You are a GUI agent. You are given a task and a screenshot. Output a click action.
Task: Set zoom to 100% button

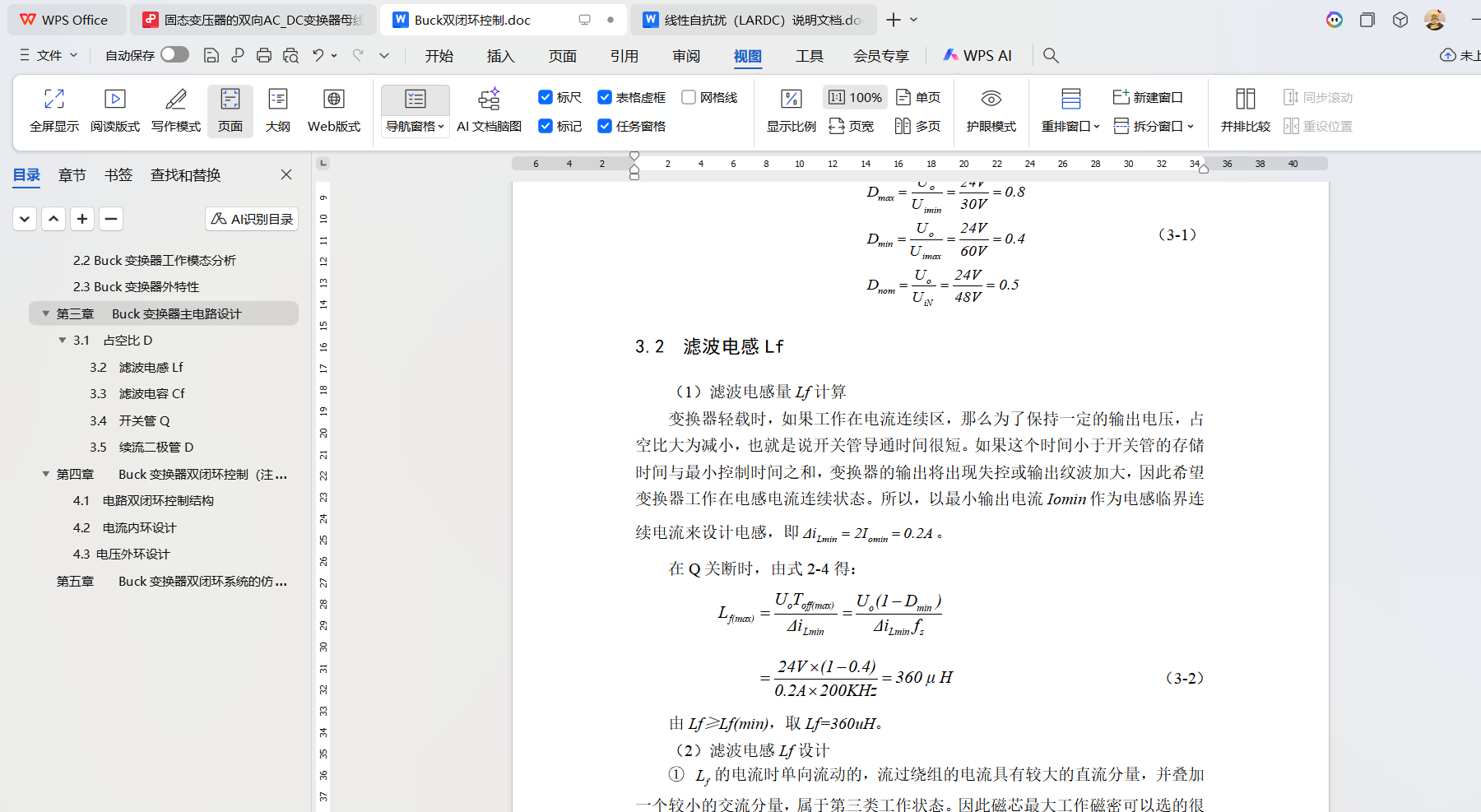pos(856,97)
